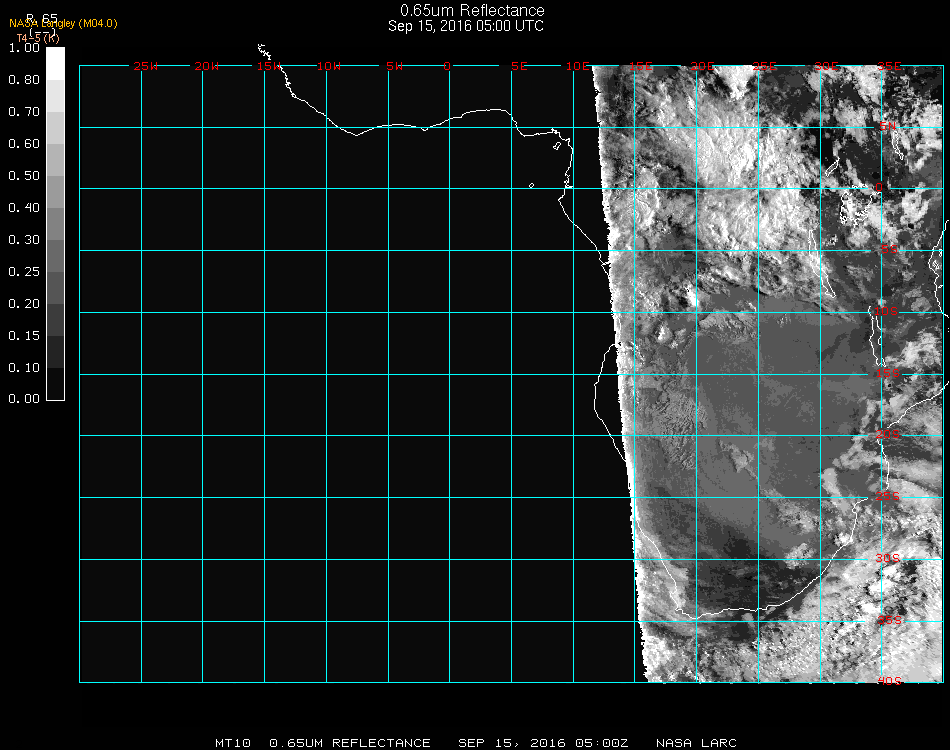
Task: Click the footer SEP 15, 2016 05:00Z text
Action: coord(543,743)
